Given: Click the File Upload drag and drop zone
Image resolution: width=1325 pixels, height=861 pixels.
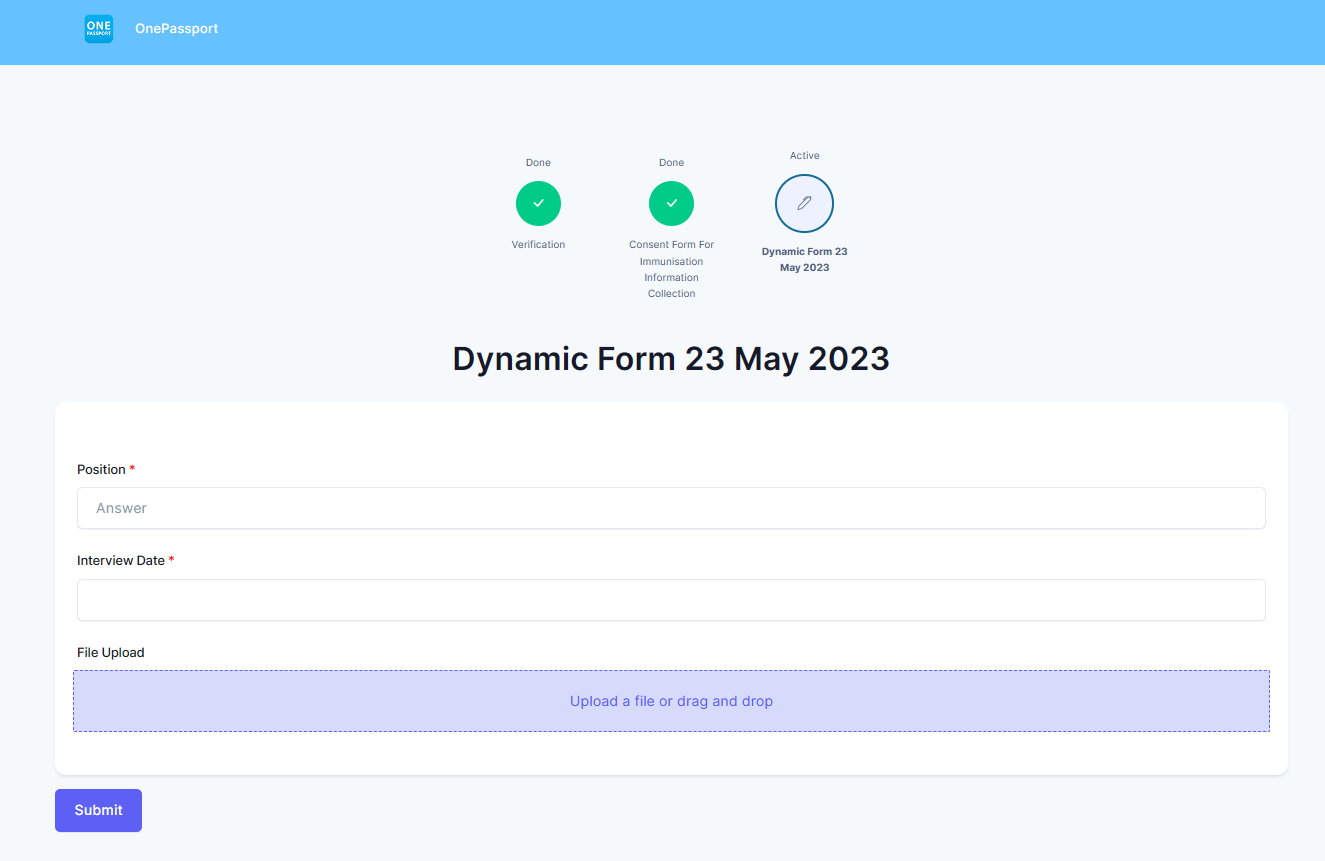Looking at the screenshot, I should [x=671, y=701].
